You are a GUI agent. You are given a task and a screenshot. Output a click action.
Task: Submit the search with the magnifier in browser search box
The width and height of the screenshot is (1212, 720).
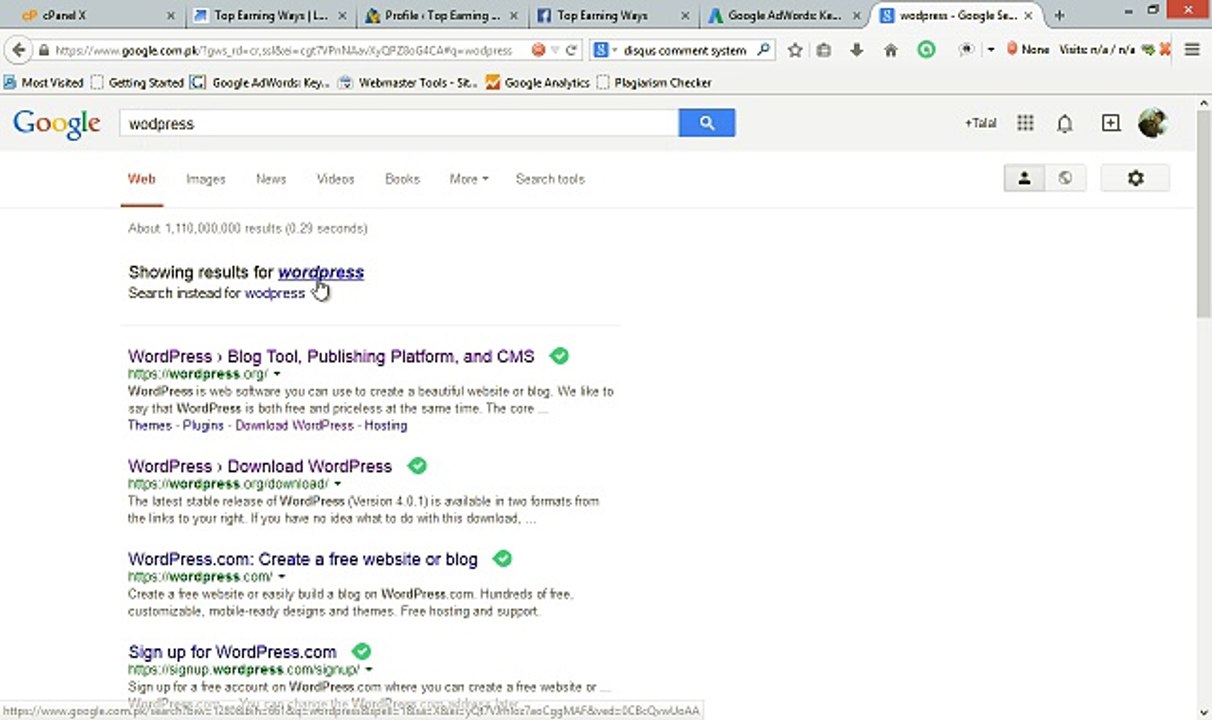pos(763,50)
